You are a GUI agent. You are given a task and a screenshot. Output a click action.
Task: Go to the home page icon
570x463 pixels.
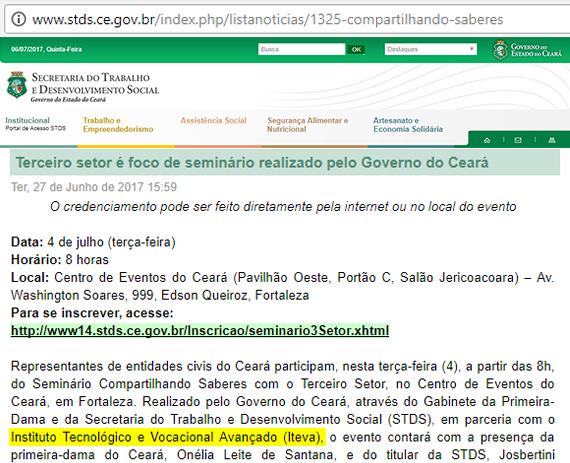click(487, 140)
